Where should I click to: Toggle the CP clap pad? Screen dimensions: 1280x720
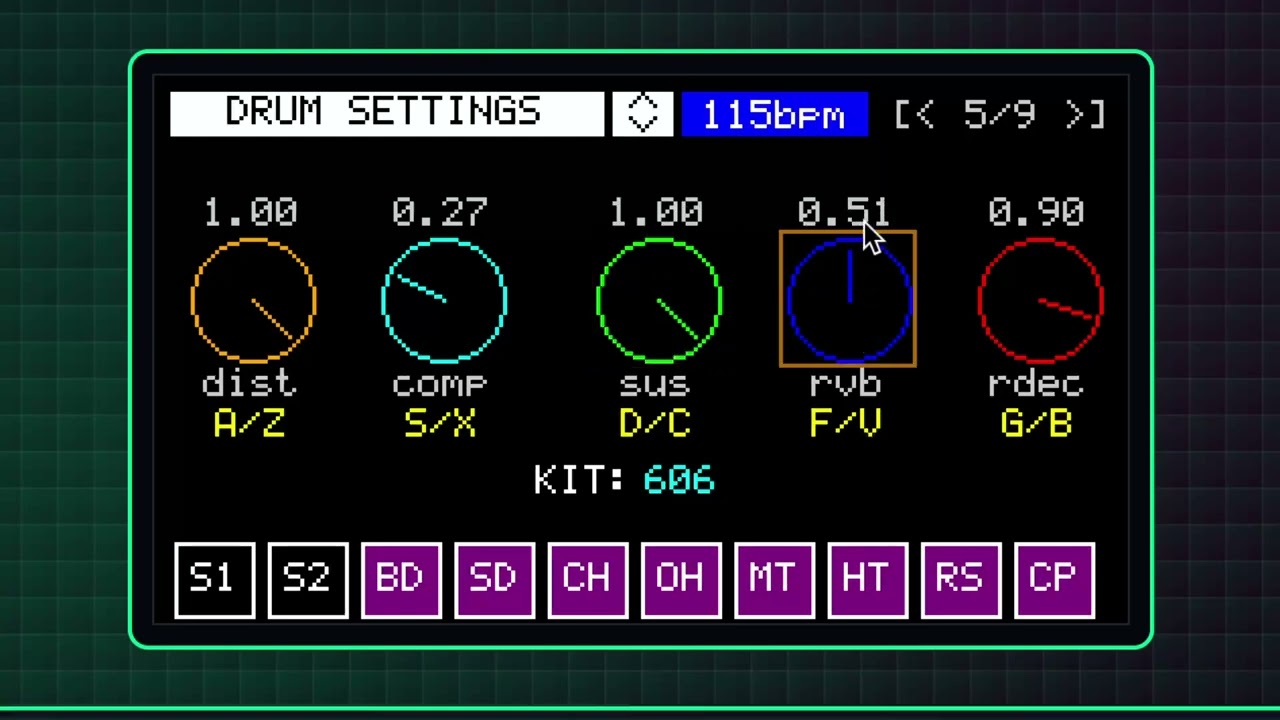pos(1054,580)
